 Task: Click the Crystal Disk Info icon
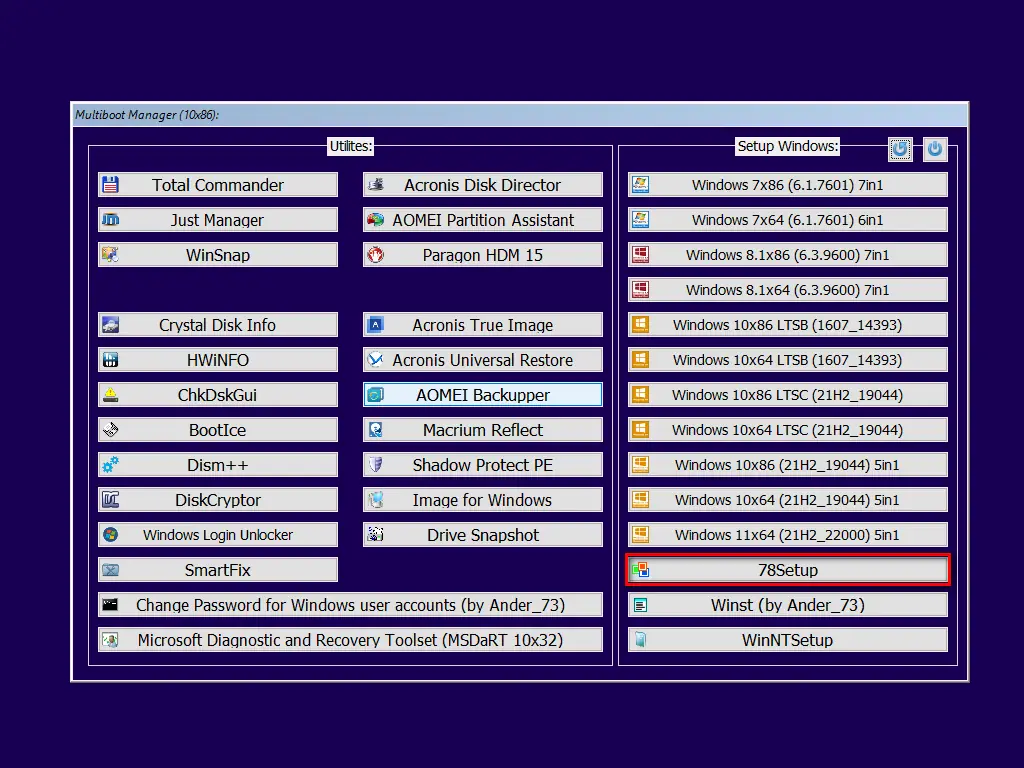110,324
